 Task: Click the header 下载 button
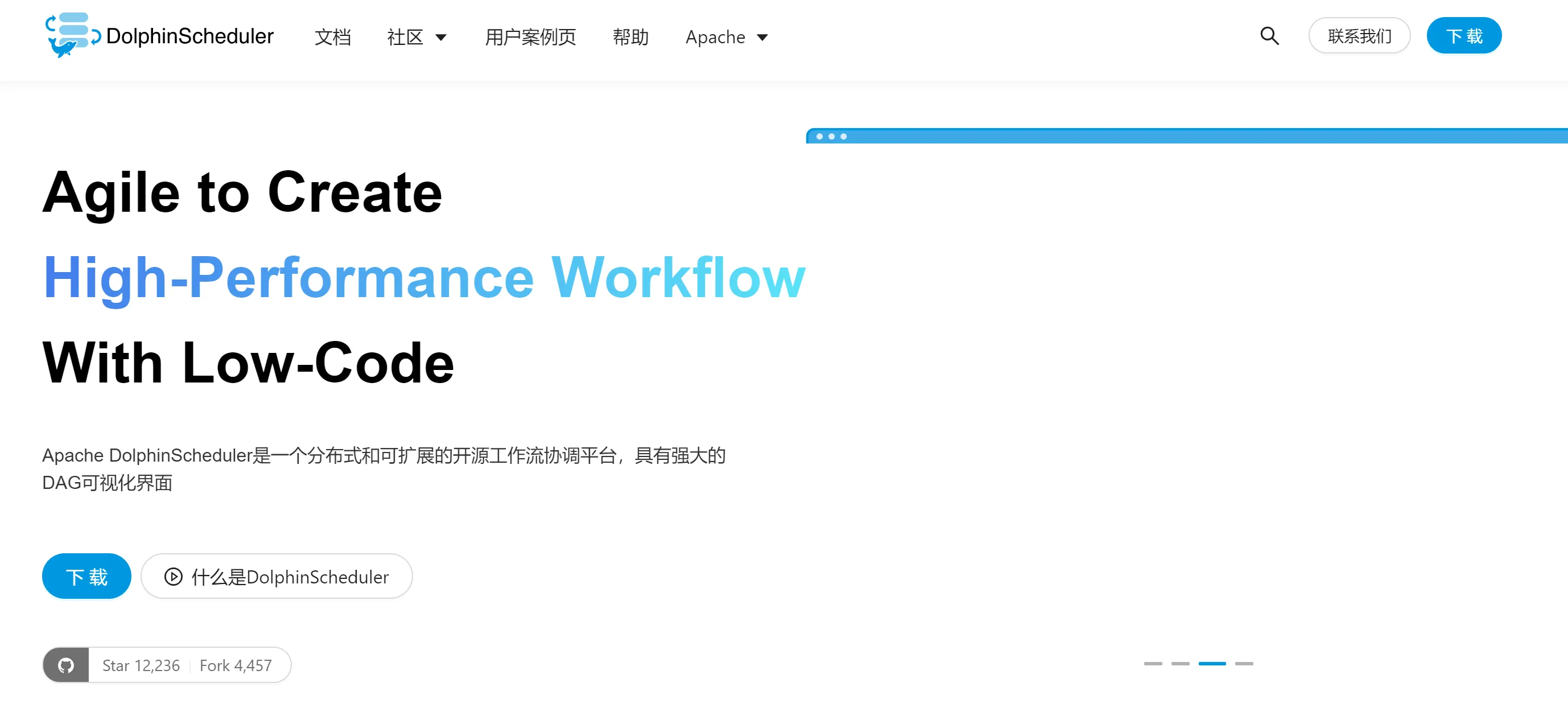tap(1464, 35)
